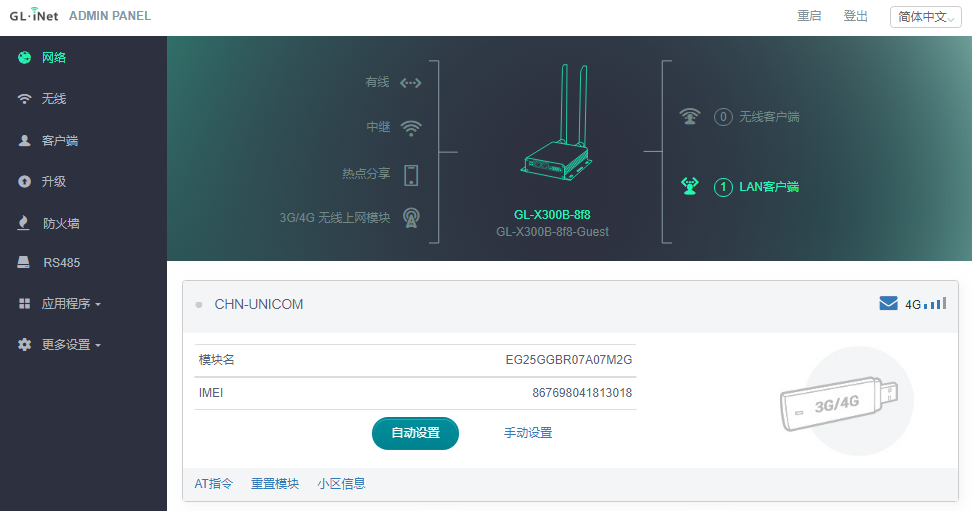Expand the 更多设置 more settings menu
This screenshot has height=511, width=972.
[71, 344]
